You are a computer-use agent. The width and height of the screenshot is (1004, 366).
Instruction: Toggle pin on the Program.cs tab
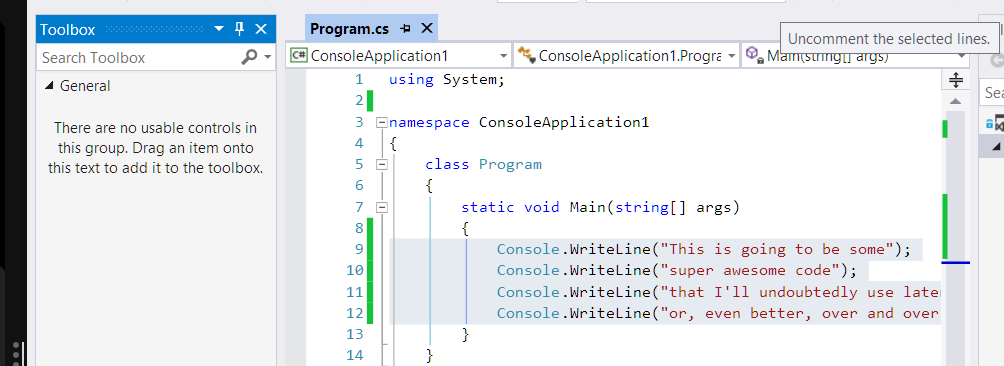click(x=405, y=29)
